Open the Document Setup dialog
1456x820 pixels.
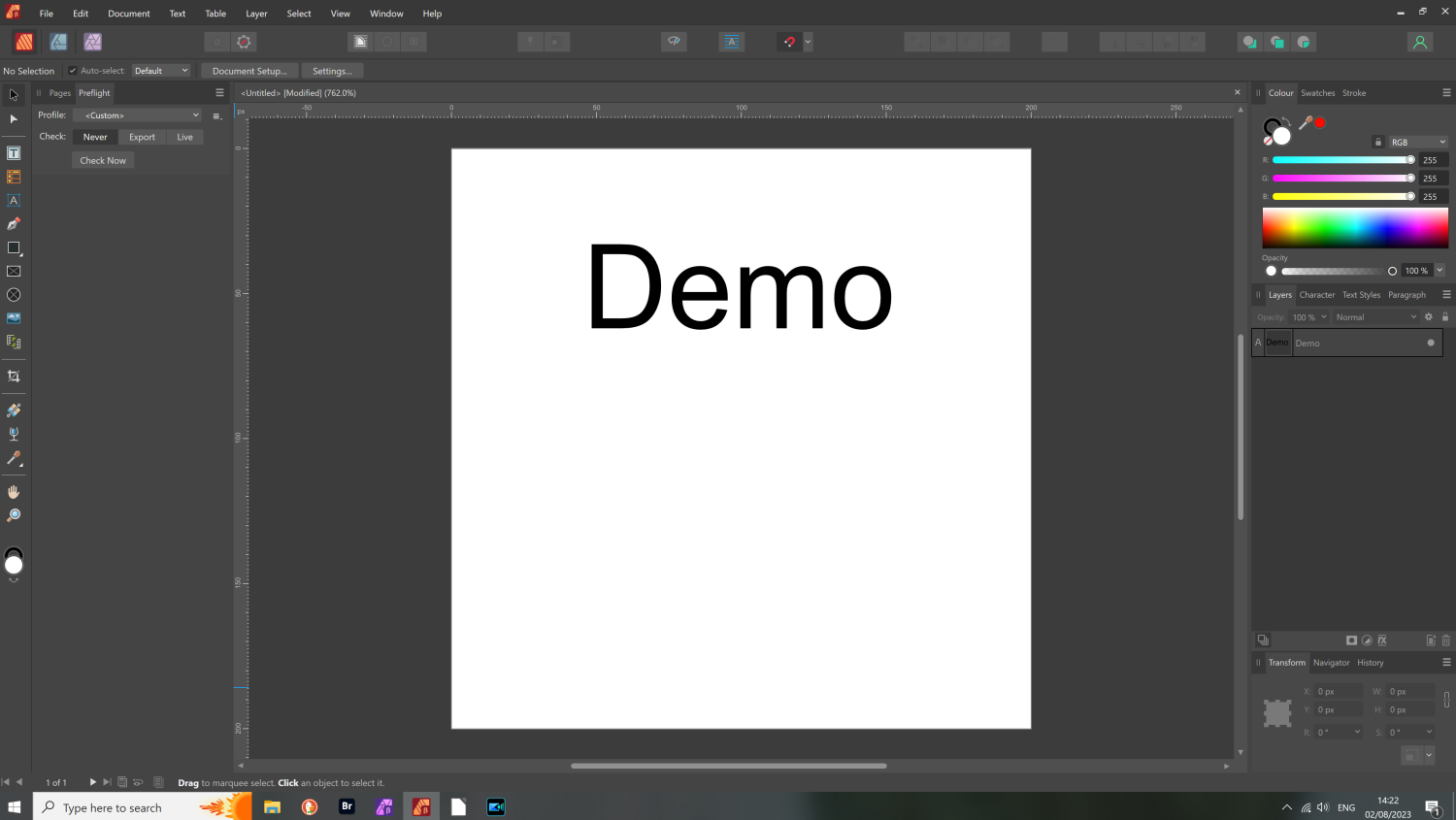248,70
